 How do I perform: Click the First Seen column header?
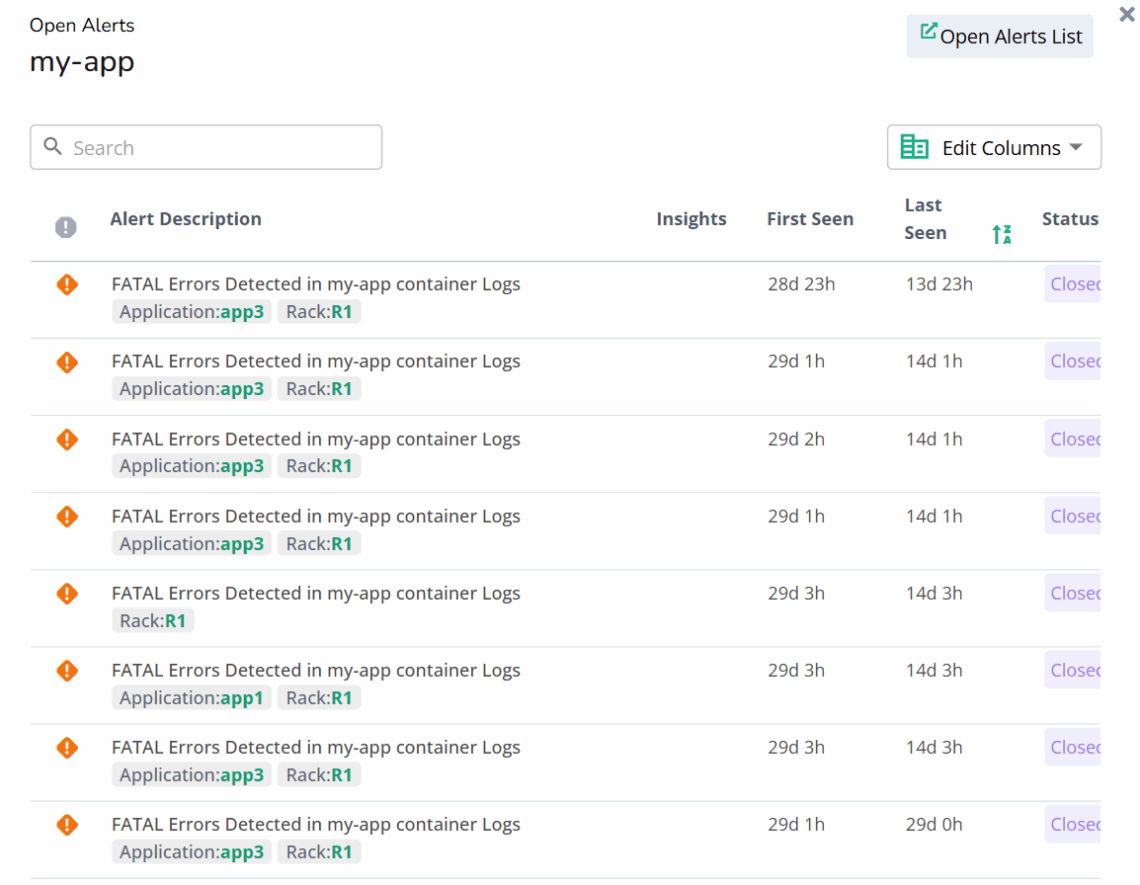[x=810, y=218]
